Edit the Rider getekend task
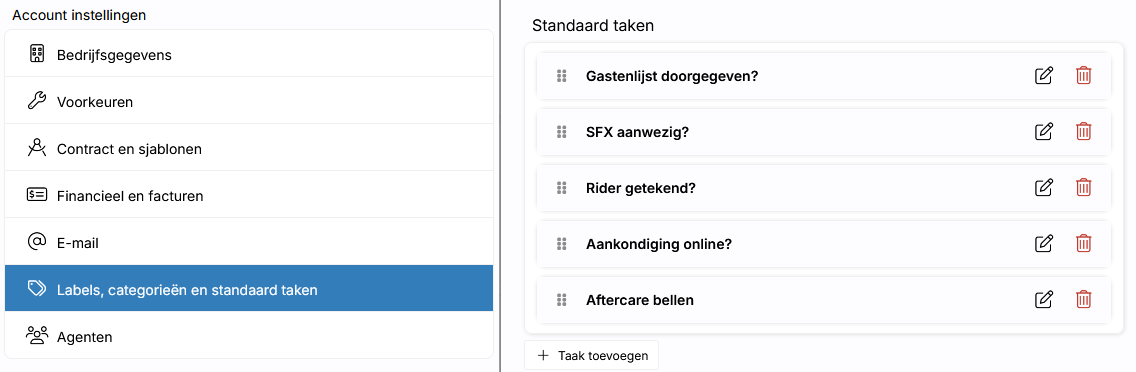This screenshot has height=372, width=1136. click(x=1043, y=188)
